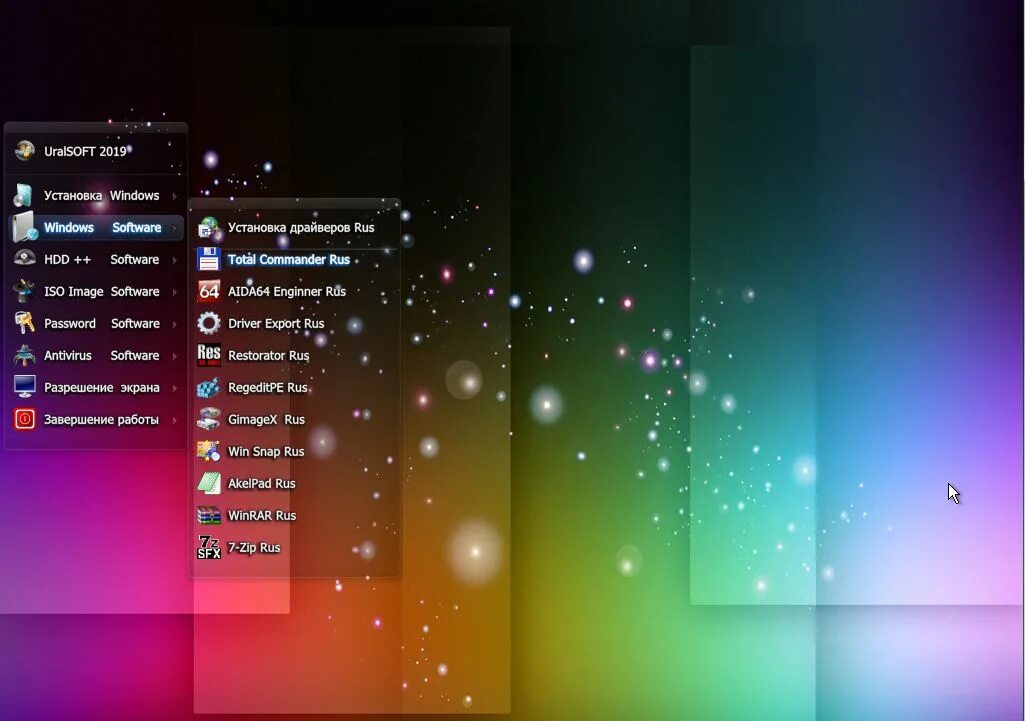Click the Установка Windows disc icon

[x=24, y=195]
